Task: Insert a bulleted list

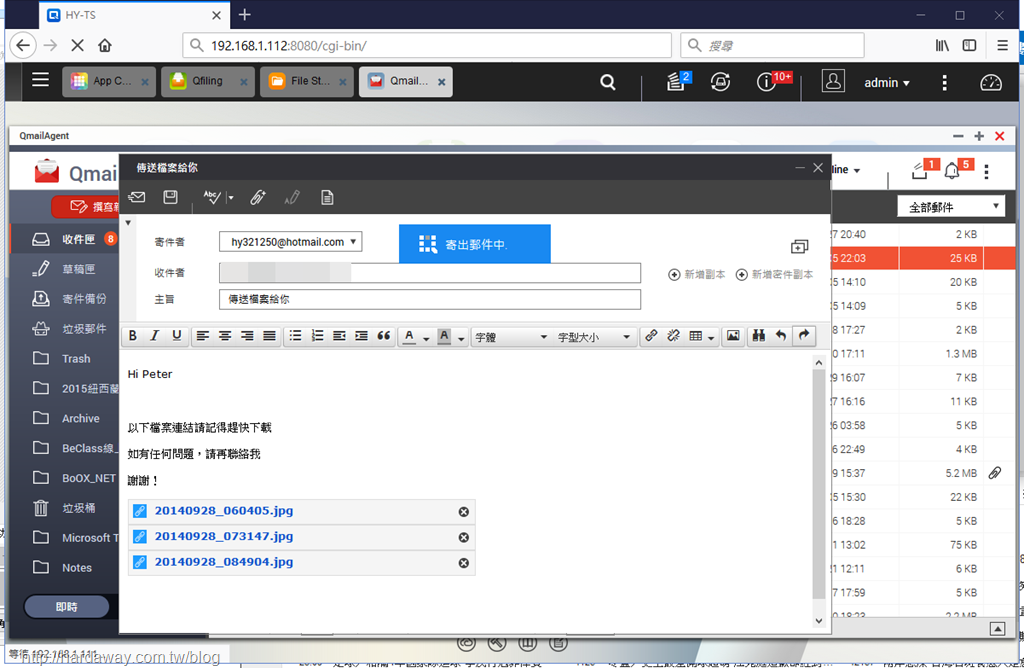Action: pos(295,336)
